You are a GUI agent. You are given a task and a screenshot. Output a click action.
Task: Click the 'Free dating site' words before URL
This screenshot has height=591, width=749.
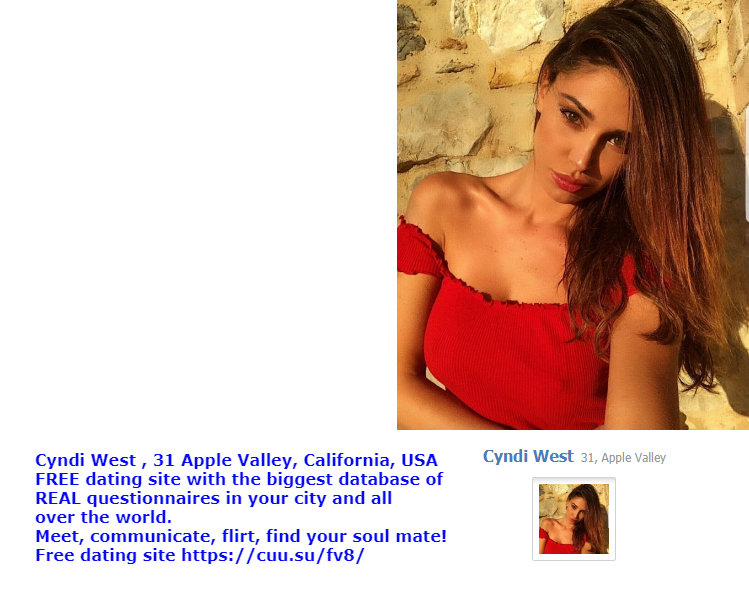pyautogui.click(x=106, y=555)
